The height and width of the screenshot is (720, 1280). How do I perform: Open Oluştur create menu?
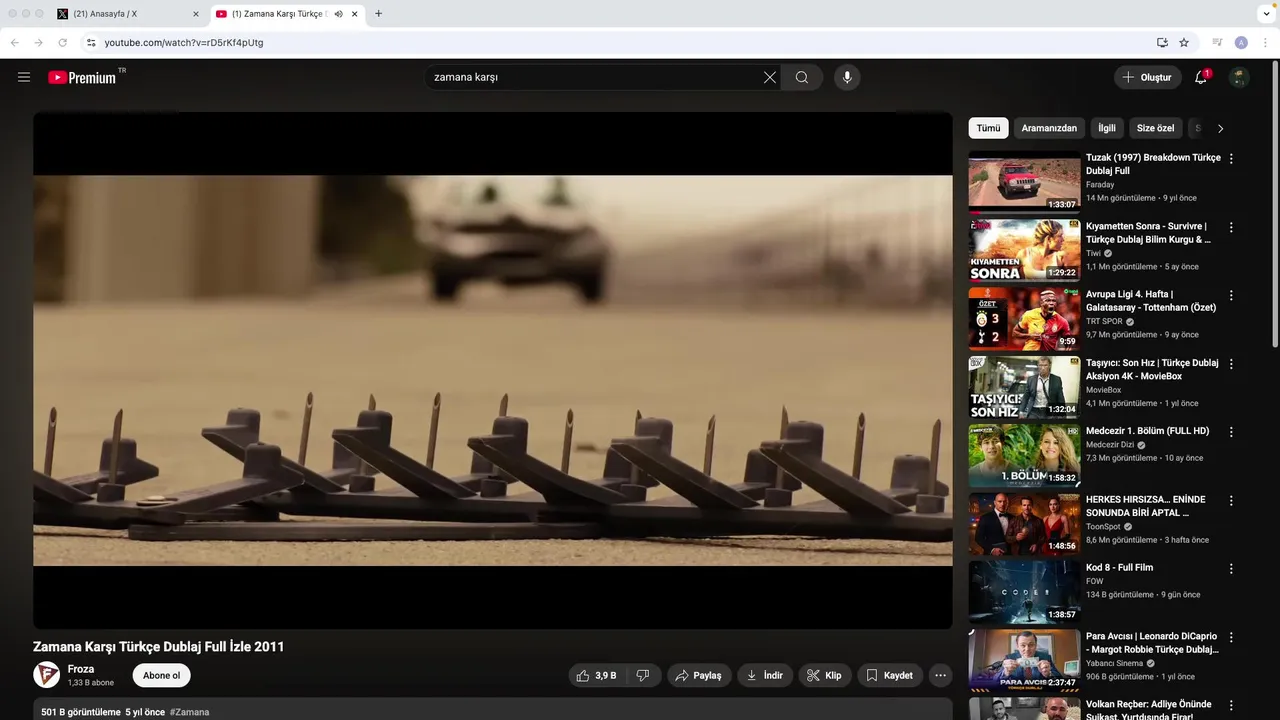coord(1147,77)
